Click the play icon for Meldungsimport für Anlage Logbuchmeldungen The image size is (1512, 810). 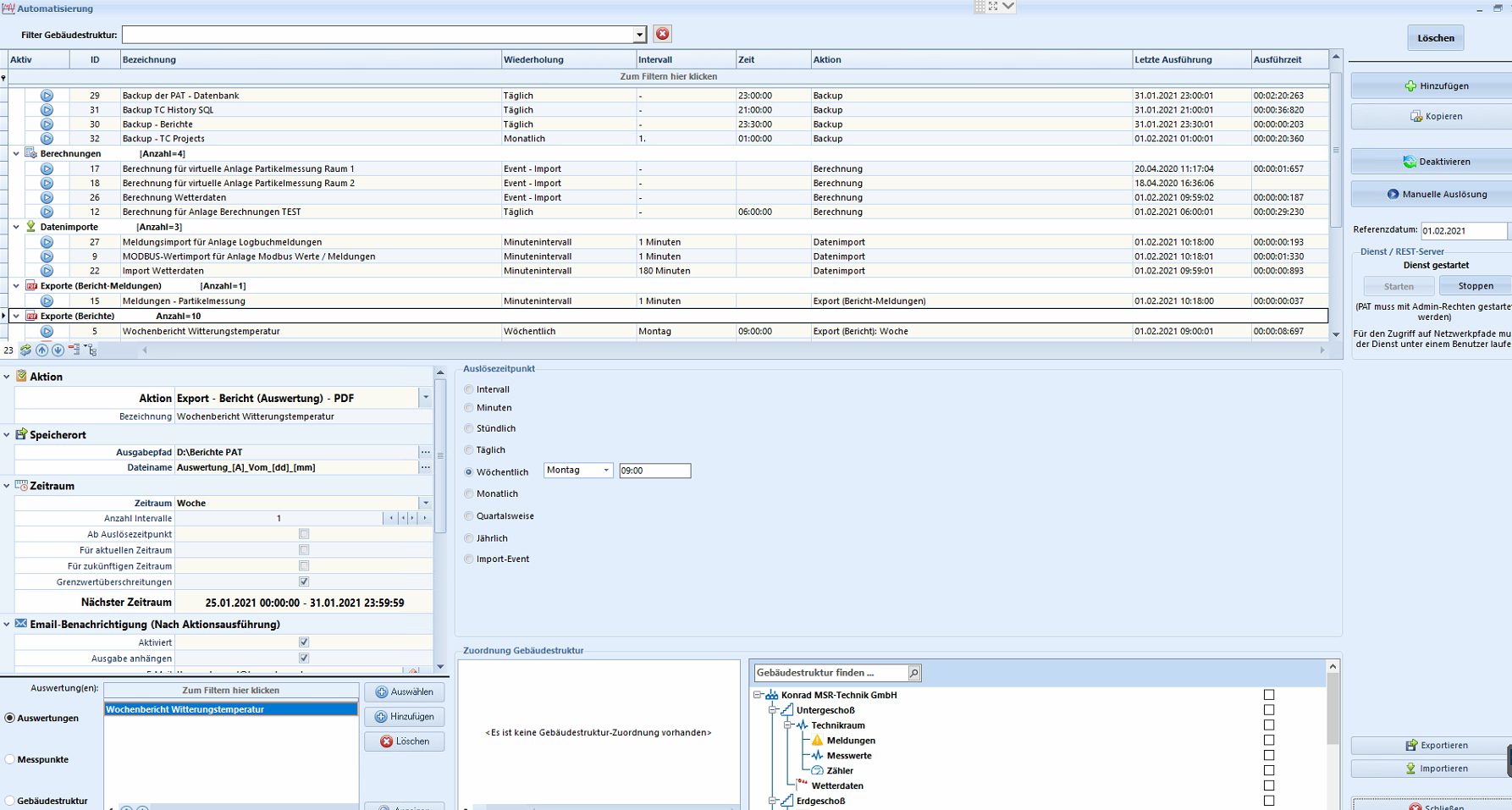pyautogui.click(x=47, y=242)
